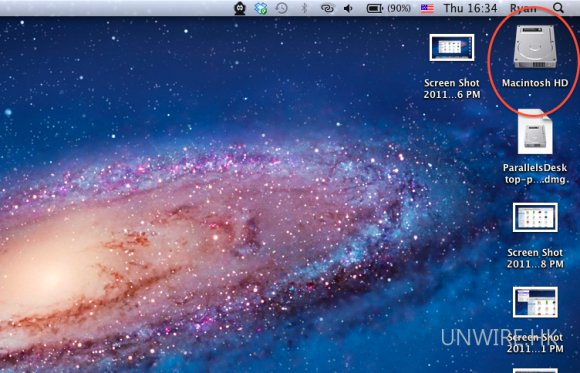Click the battery 90% status indicator
Screen dimensions: 580x373
pos(388,8)
